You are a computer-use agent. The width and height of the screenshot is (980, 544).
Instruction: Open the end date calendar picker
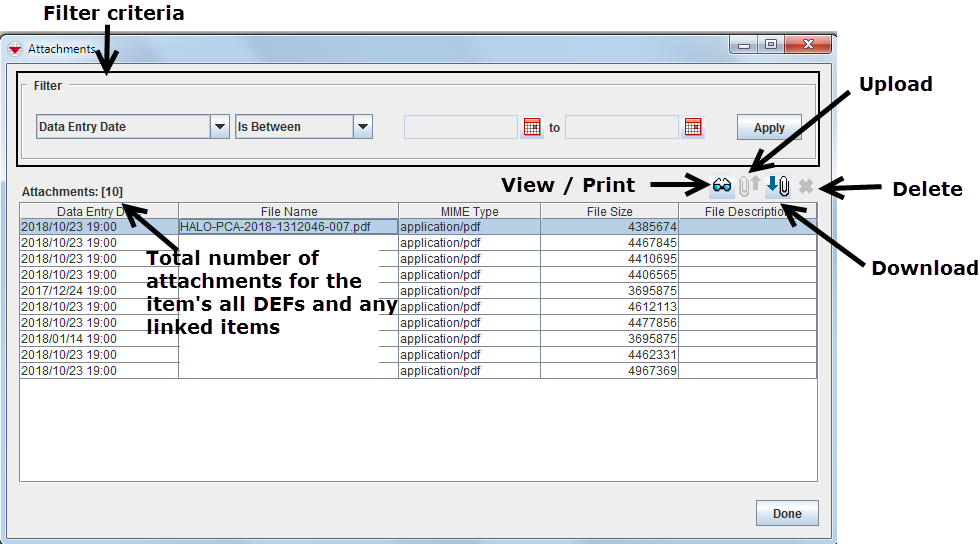(x=693, y=127)
